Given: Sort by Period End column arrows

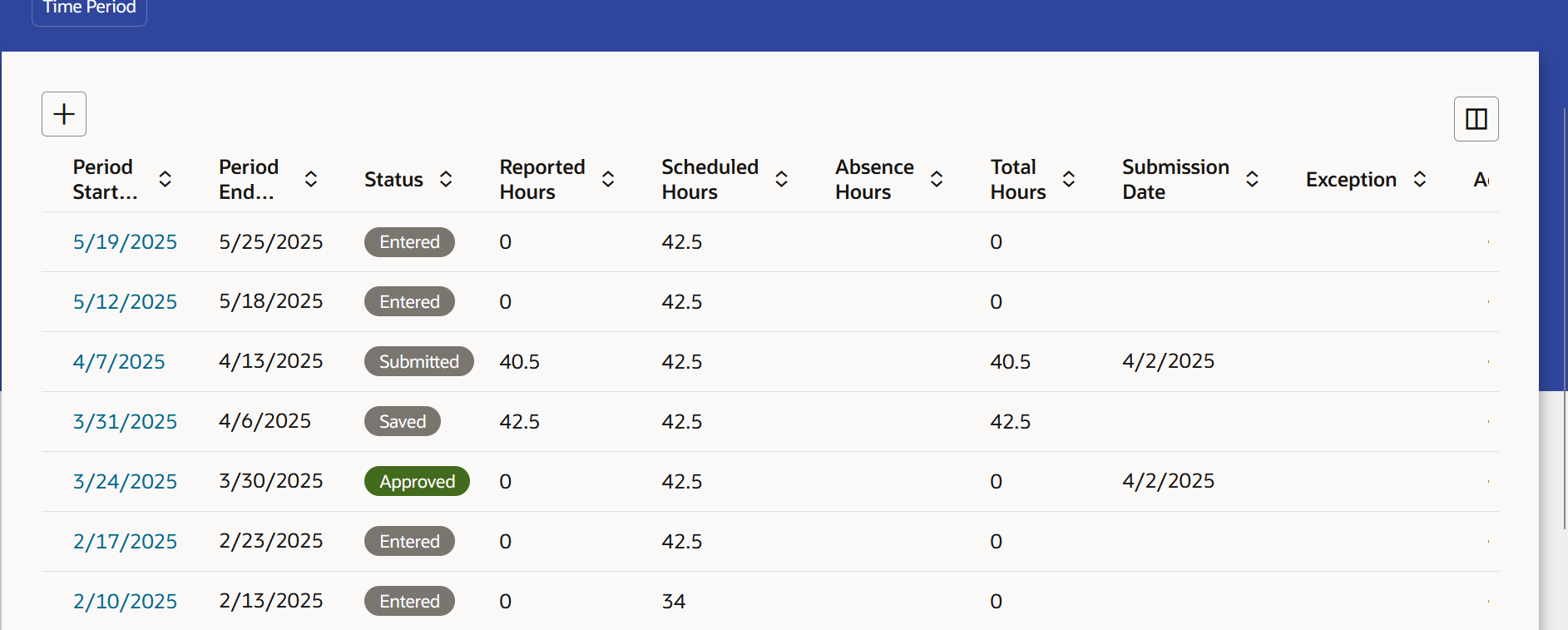Looking at the screenshot, I should tap(311, 179).
